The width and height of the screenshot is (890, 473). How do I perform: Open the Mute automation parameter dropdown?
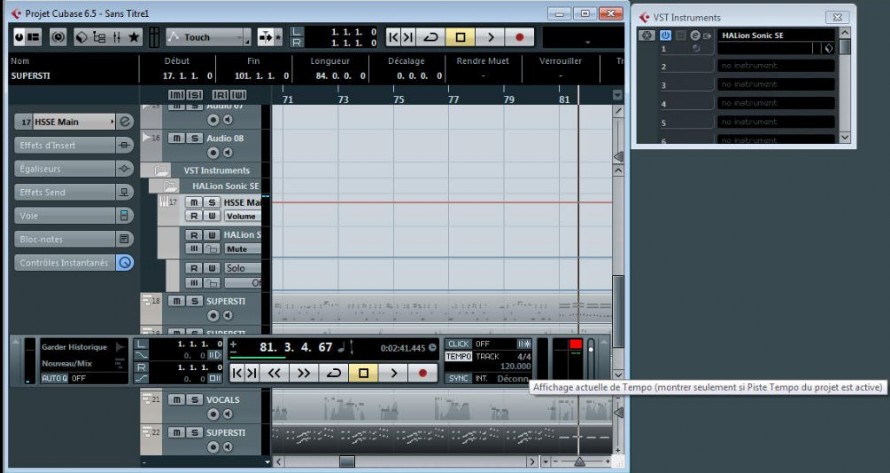pyautogui.click(x=242, y=249)
